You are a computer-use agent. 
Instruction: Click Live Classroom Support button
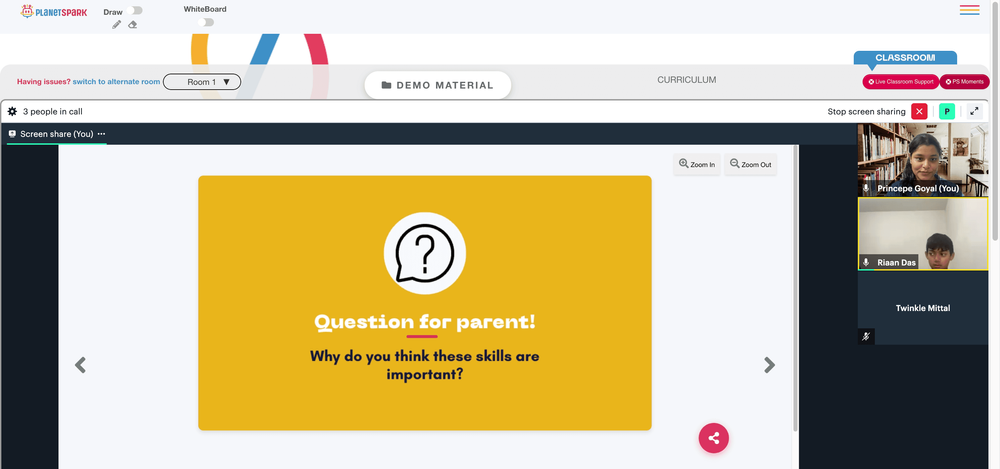901,82
